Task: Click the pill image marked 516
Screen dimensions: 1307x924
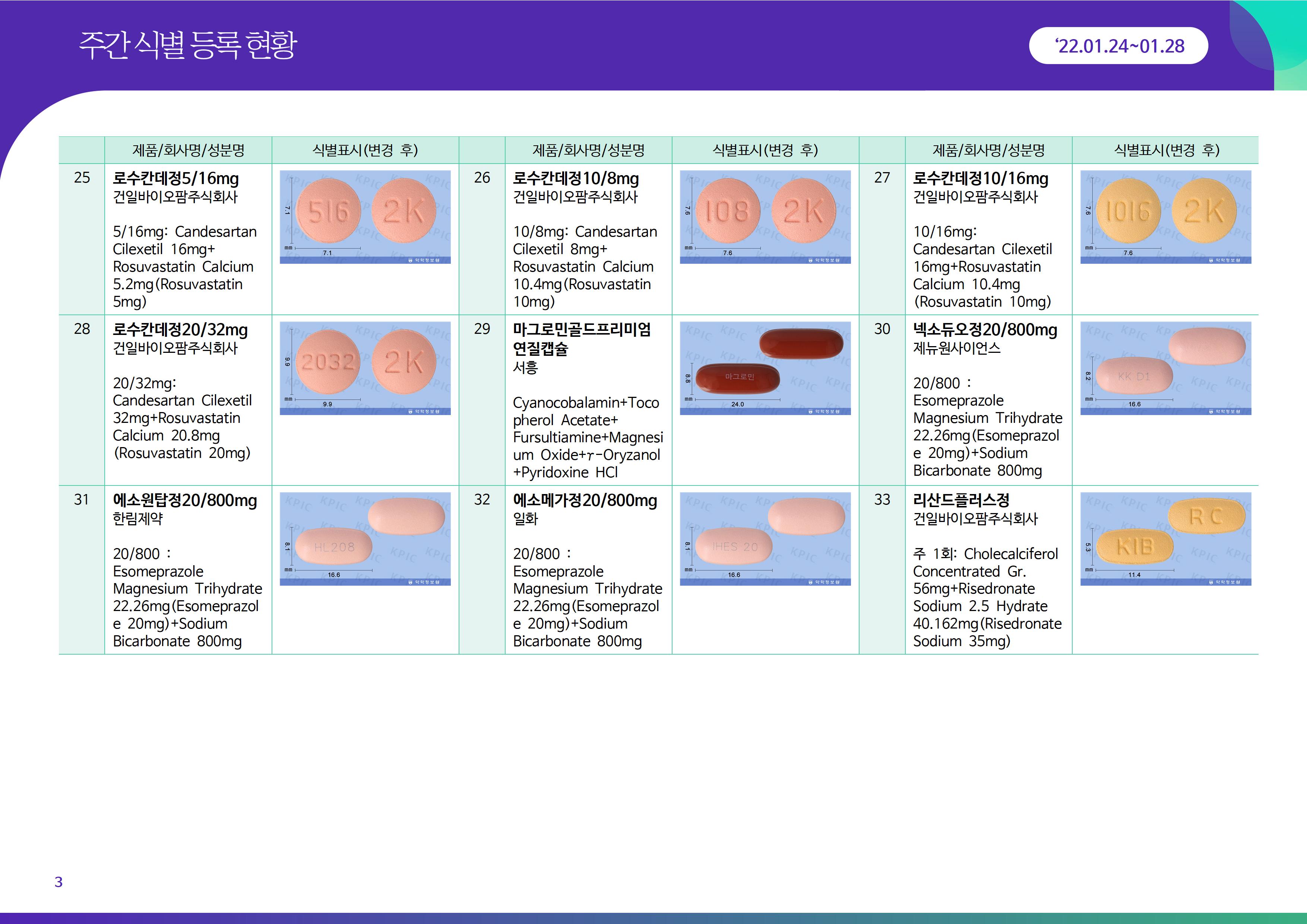Action: pyautogui.click(x=329, y=211)
